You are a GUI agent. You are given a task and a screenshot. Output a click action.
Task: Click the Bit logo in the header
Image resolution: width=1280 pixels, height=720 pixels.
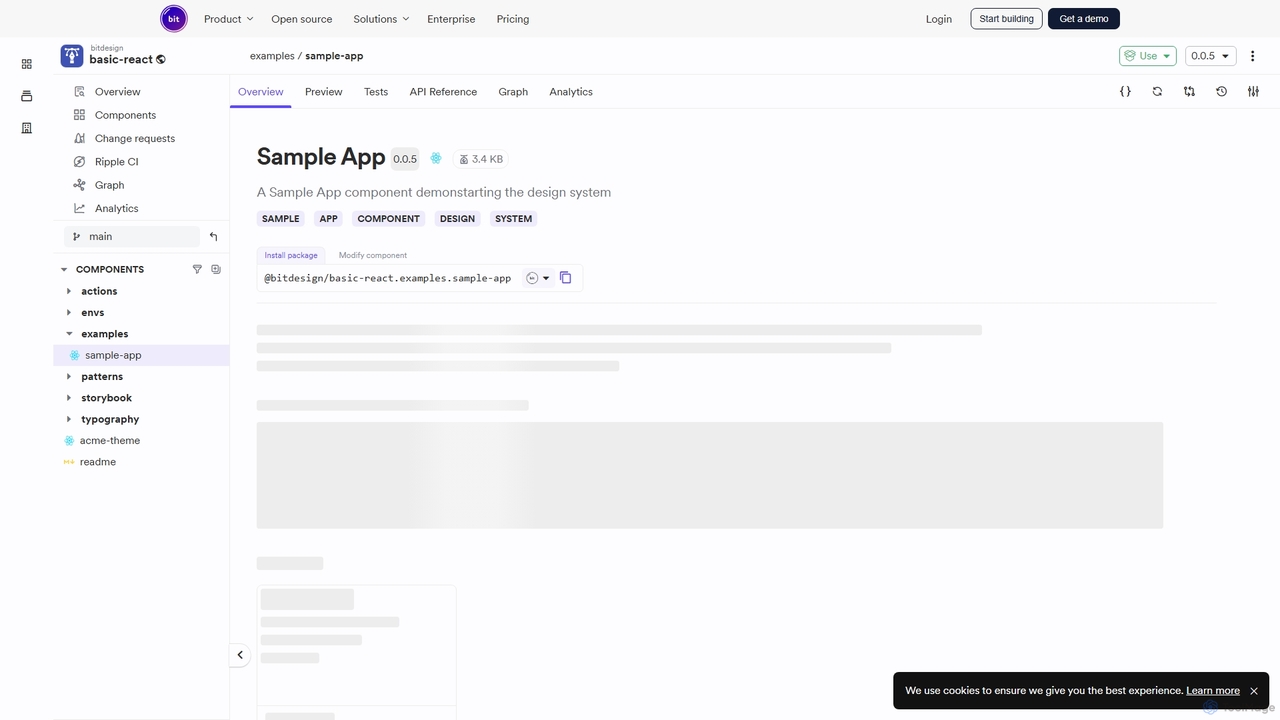[174, 18]
